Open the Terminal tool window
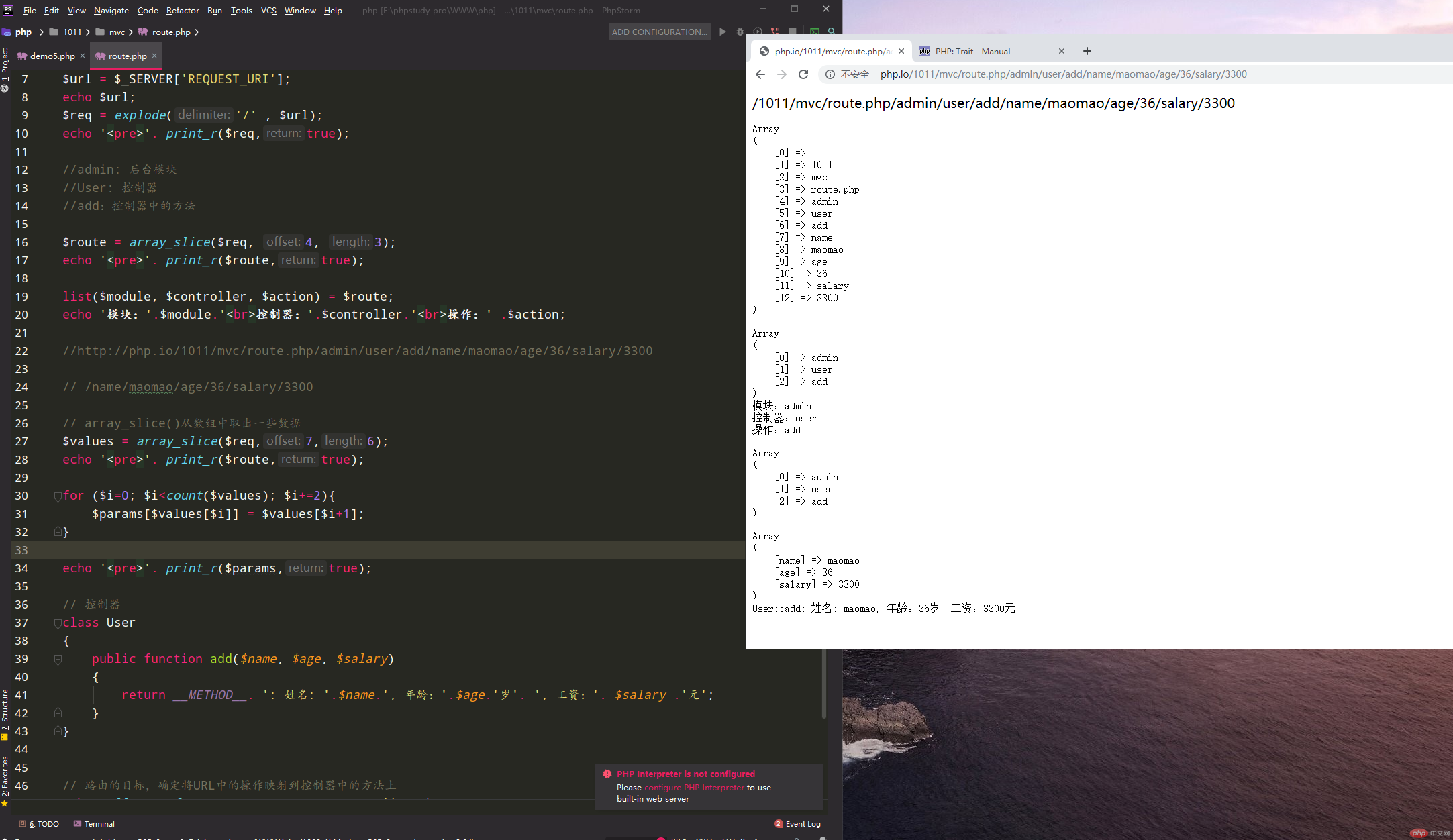 (x=94, y=824)
